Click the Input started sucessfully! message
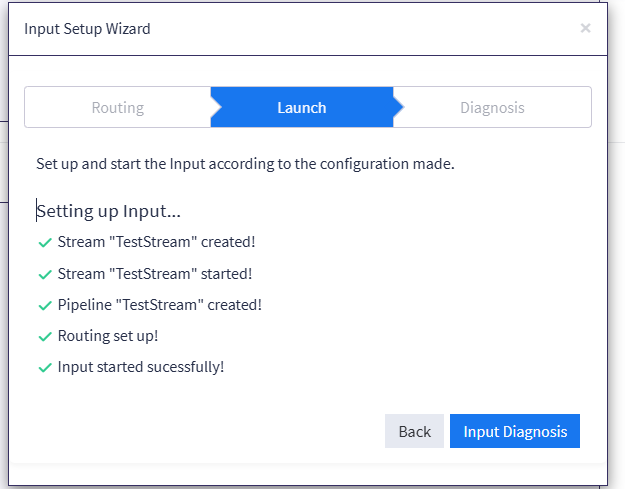 coord(141,367)
